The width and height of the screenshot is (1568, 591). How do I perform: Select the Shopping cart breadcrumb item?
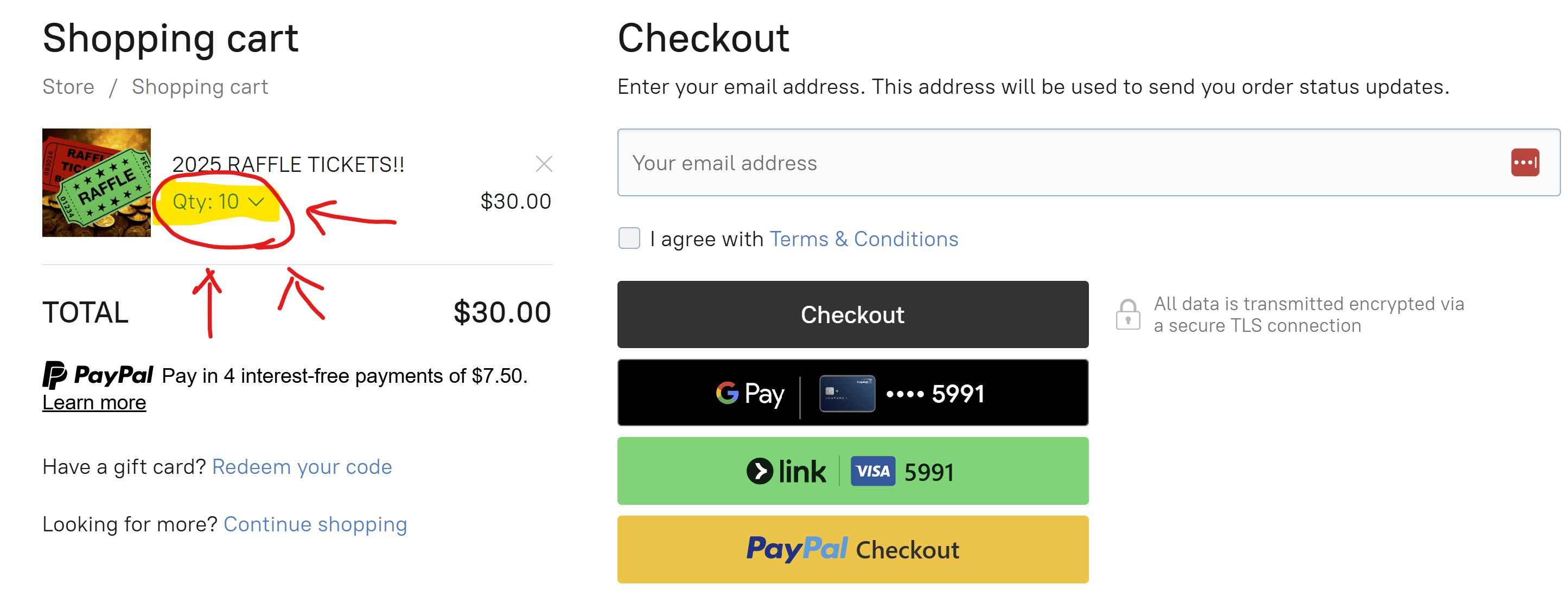[200, 87]
